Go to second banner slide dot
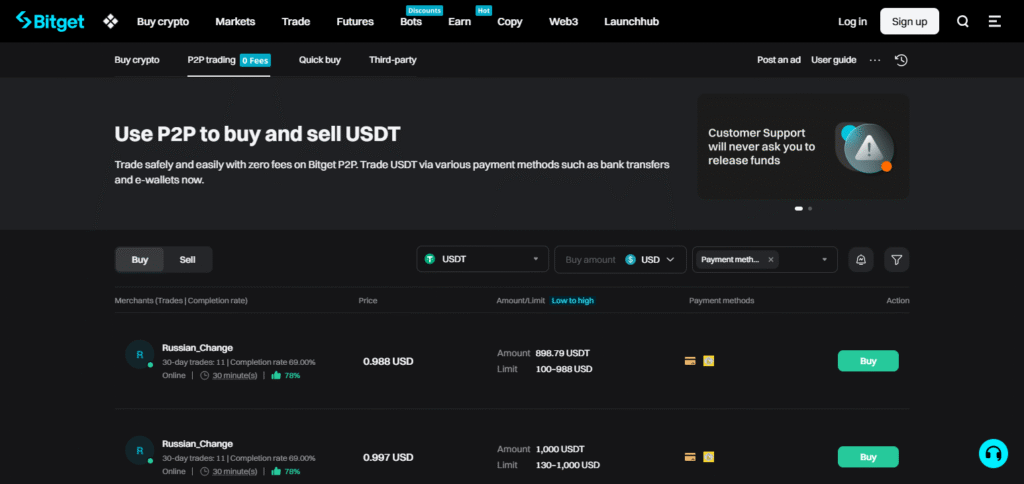The height and width of the screenshot is (484, 1024). [810, 208]
